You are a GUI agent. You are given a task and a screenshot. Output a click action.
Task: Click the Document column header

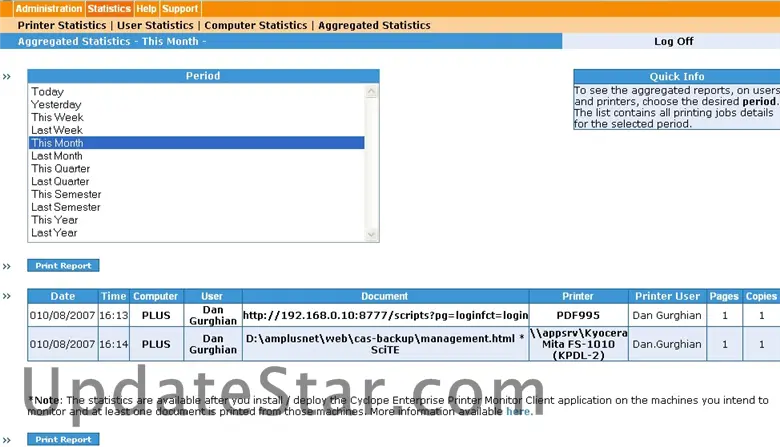385,296
